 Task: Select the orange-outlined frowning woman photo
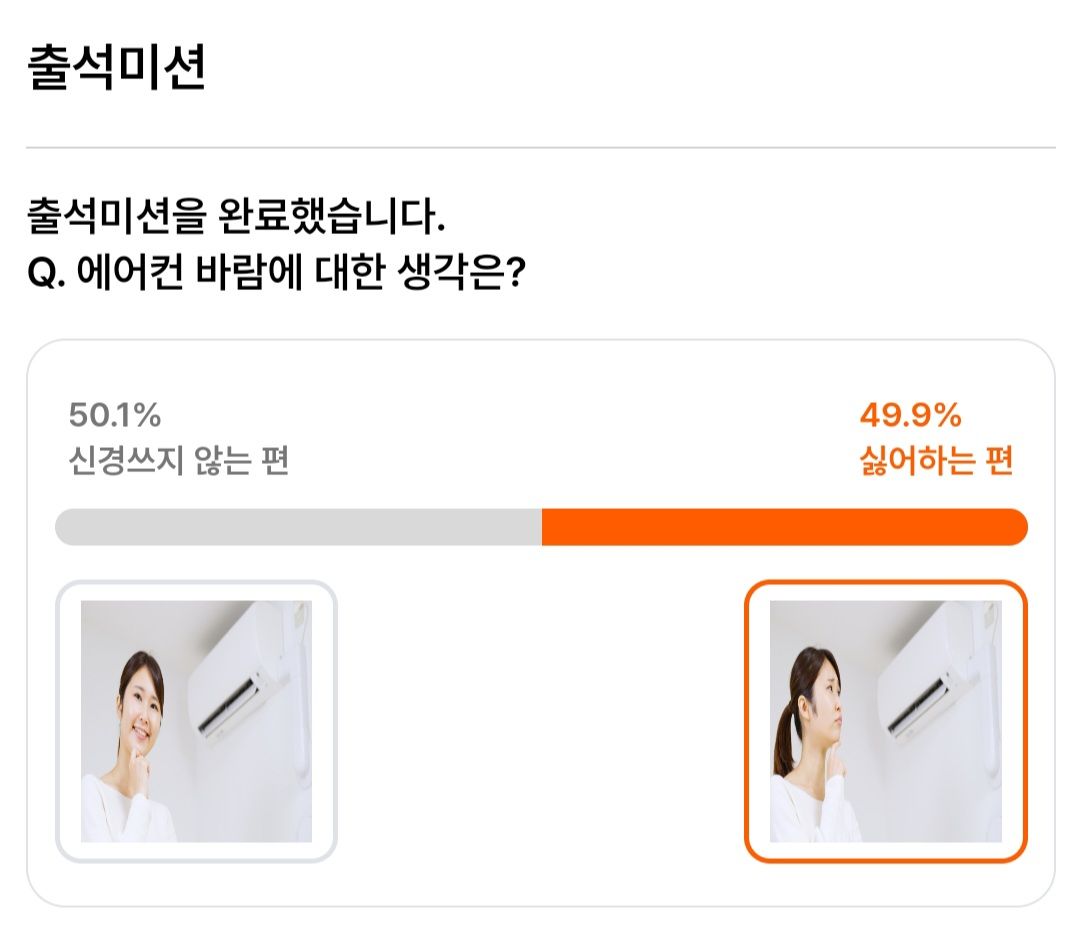click(886, 721)
